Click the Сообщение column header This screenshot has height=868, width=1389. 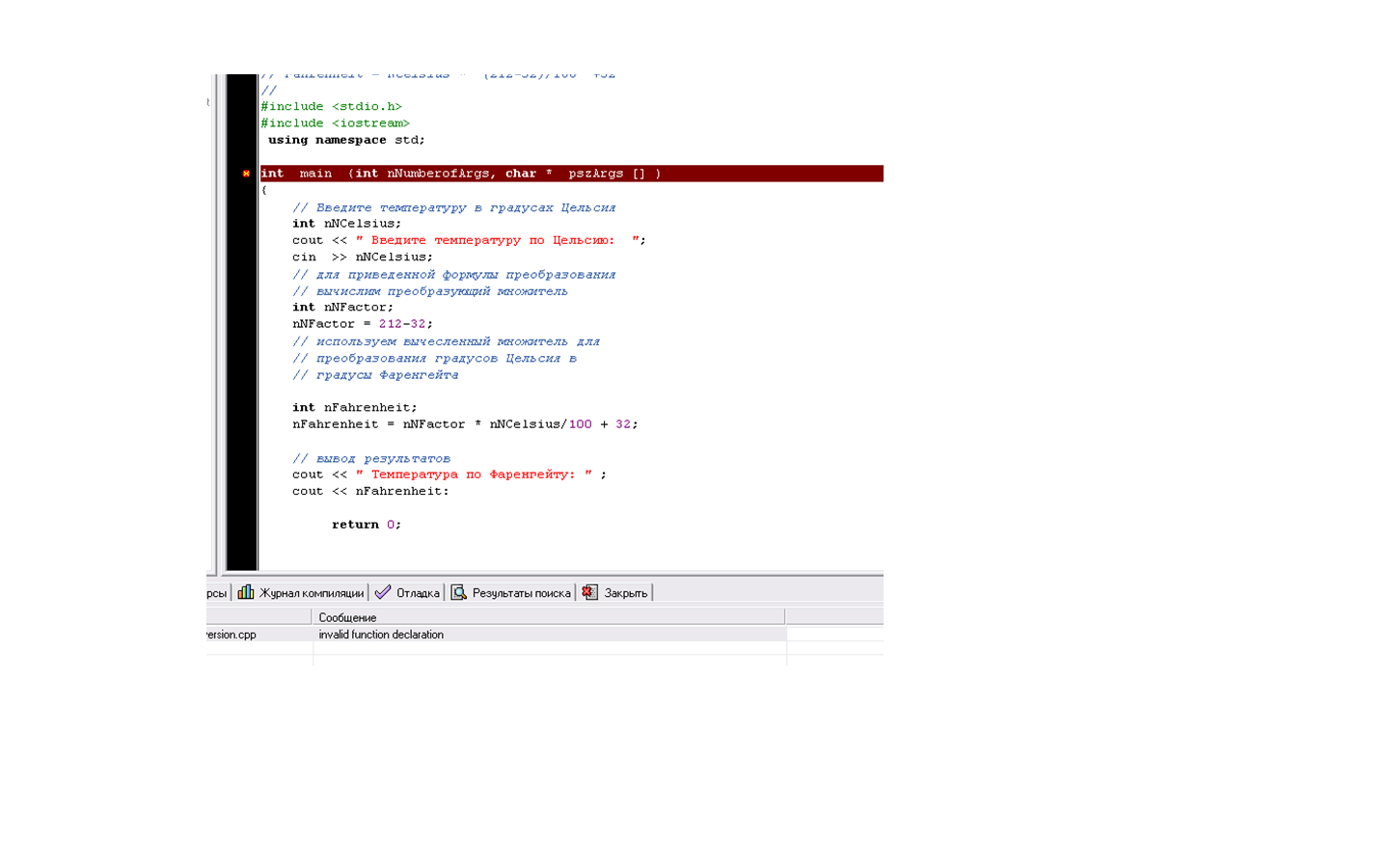pyautogui.click(x=548, y=617)
